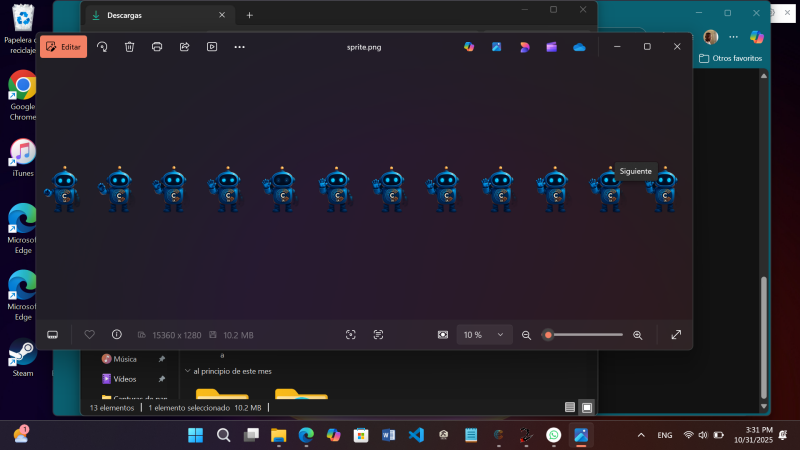Start slideshow with the play icon
800x450 pixels.
click(212, 47)
